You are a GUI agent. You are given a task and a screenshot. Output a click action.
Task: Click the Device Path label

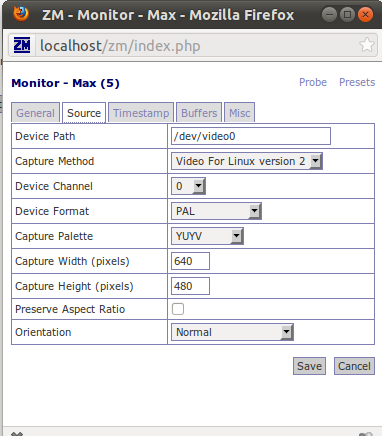pyautogui.click(x=45, y=136)
